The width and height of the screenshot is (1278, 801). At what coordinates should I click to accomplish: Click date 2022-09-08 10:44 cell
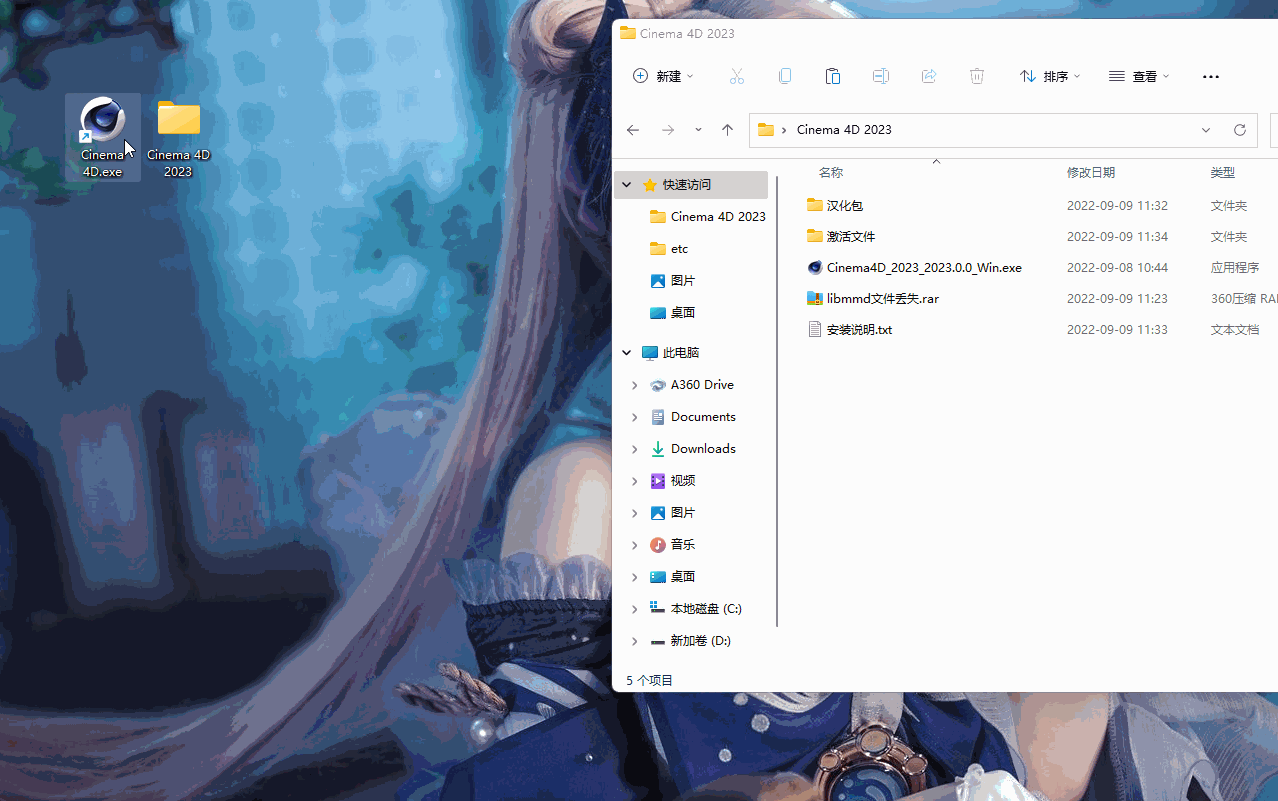(x=1115, y=268)
